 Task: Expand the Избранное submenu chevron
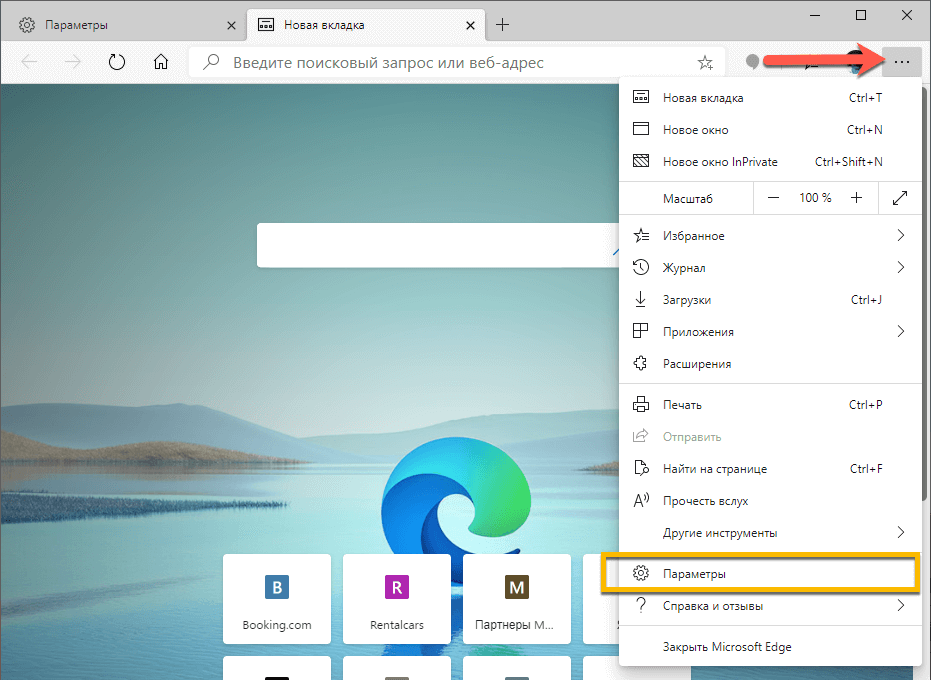901,235
